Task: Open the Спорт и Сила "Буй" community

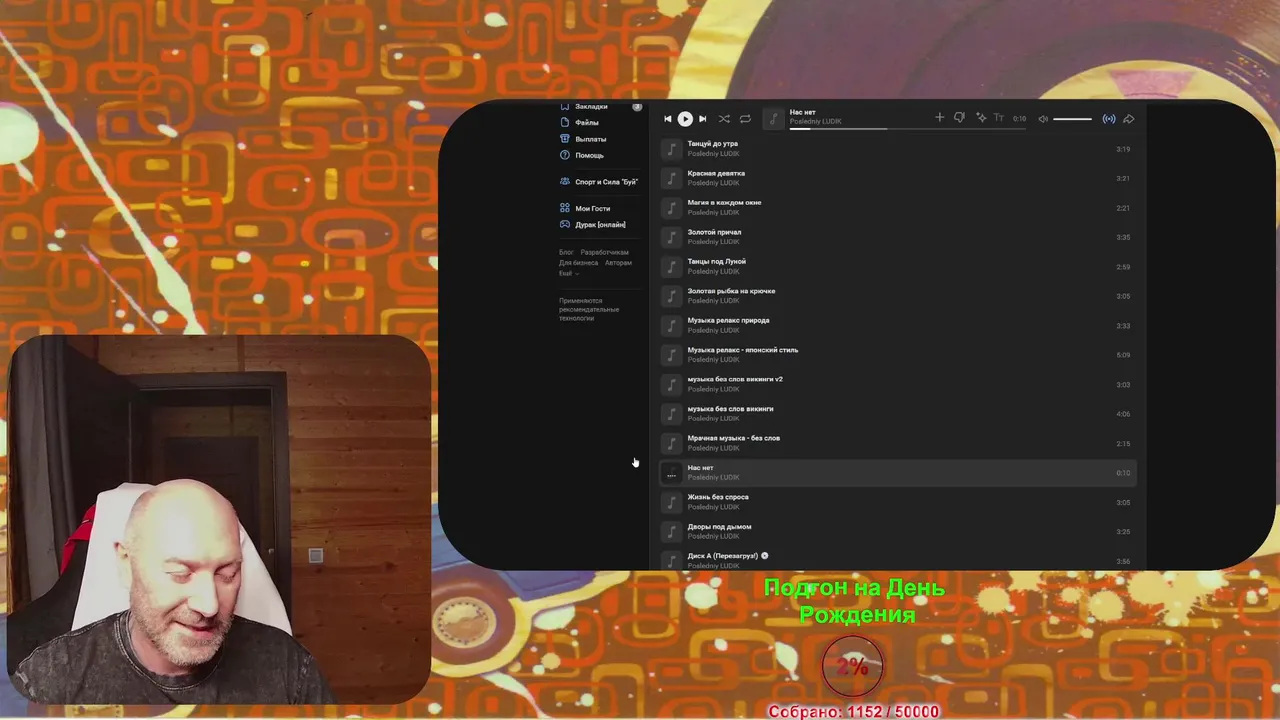Action: point(606,182)
